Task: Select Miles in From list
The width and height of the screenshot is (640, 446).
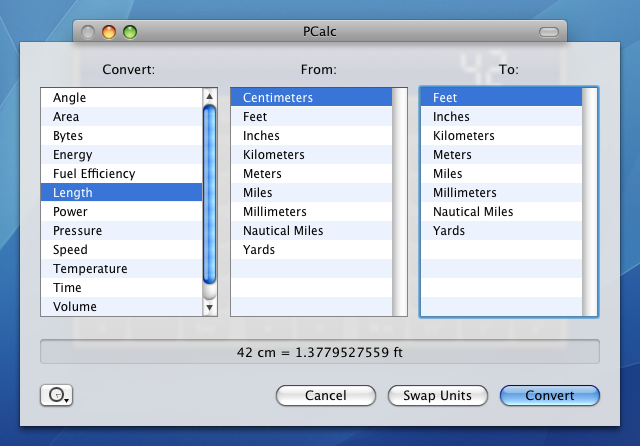Action: point(311,193)
